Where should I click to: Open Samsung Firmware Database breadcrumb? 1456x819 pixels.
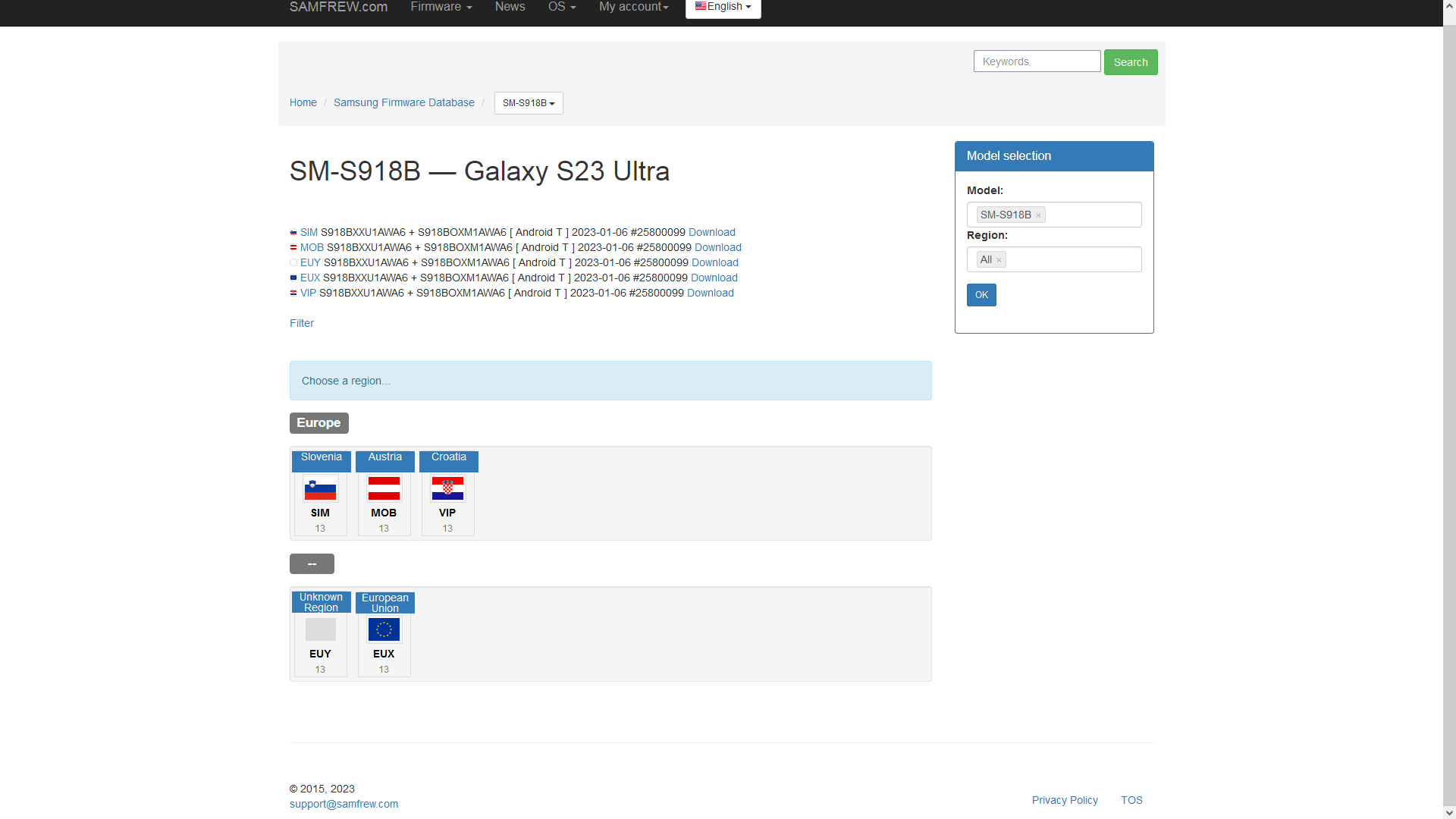[404, 102]
